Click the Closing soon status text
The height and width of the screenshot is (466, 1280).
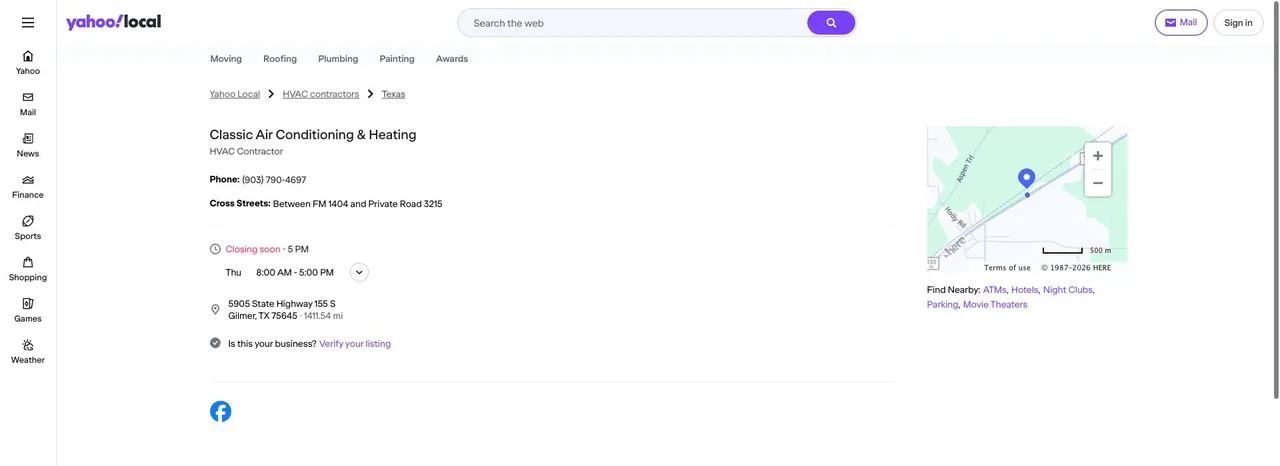[253, 249]
